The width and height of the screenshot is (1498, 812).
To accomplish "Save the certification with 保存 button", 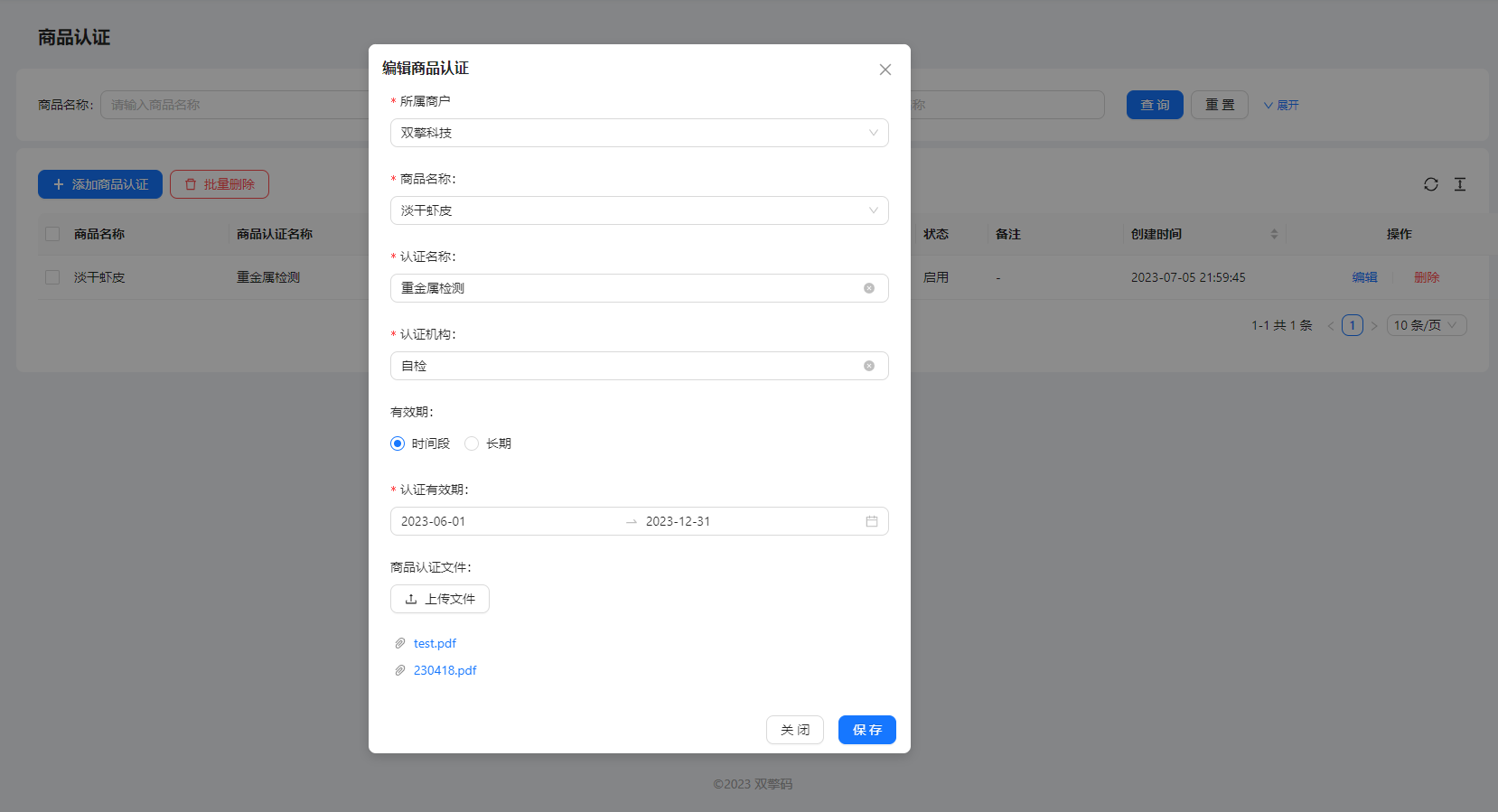I will click(x=867, y=730).
